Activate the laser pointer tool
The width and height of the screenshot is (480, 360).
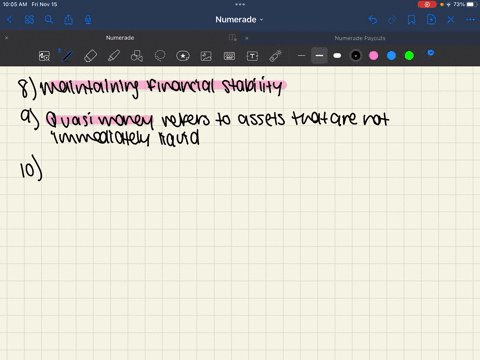pos(275,56)
